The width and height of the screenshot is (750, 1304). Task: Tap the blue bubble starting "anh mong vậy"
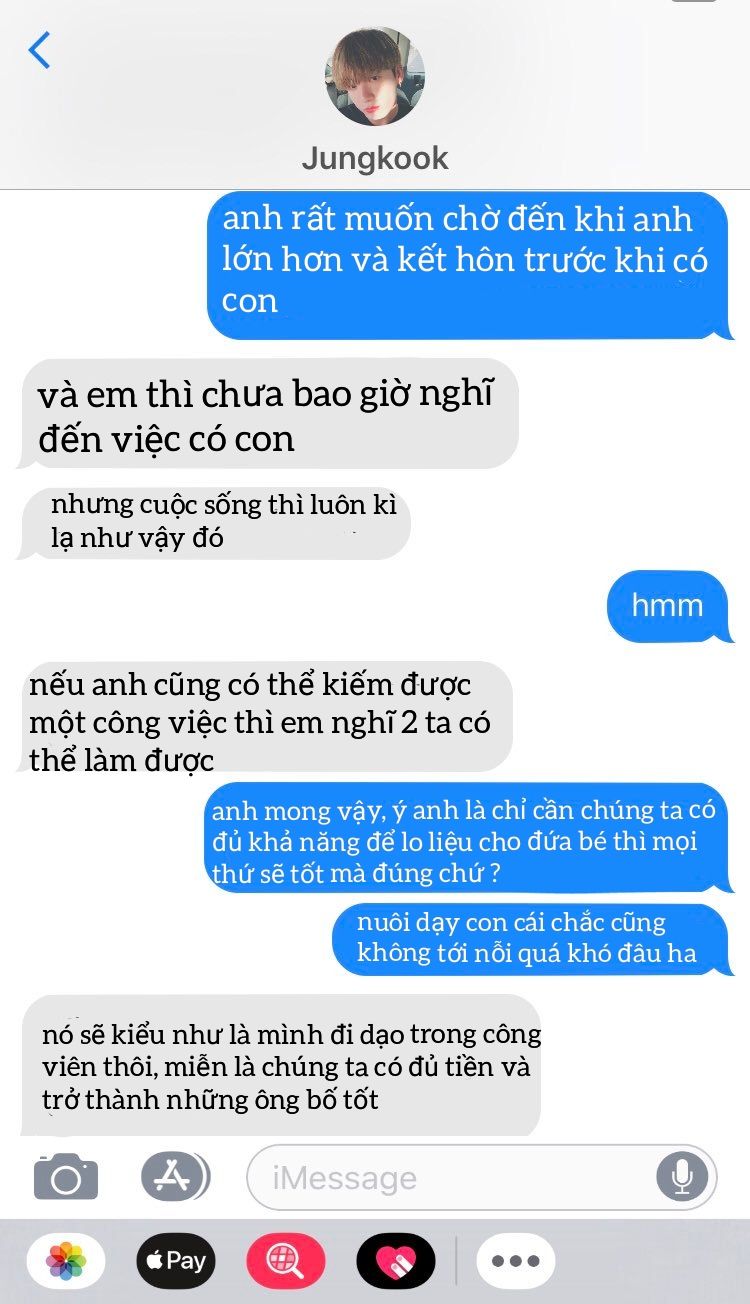click(x=468, y=838)
